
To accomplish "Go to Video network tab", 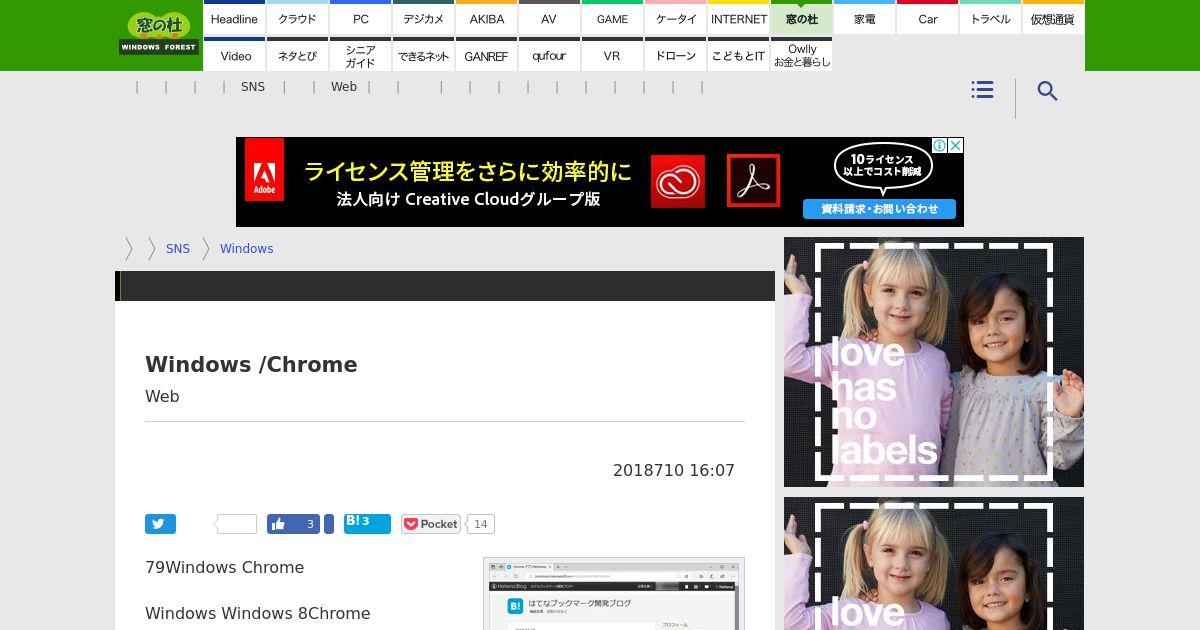I will (234, 55).
